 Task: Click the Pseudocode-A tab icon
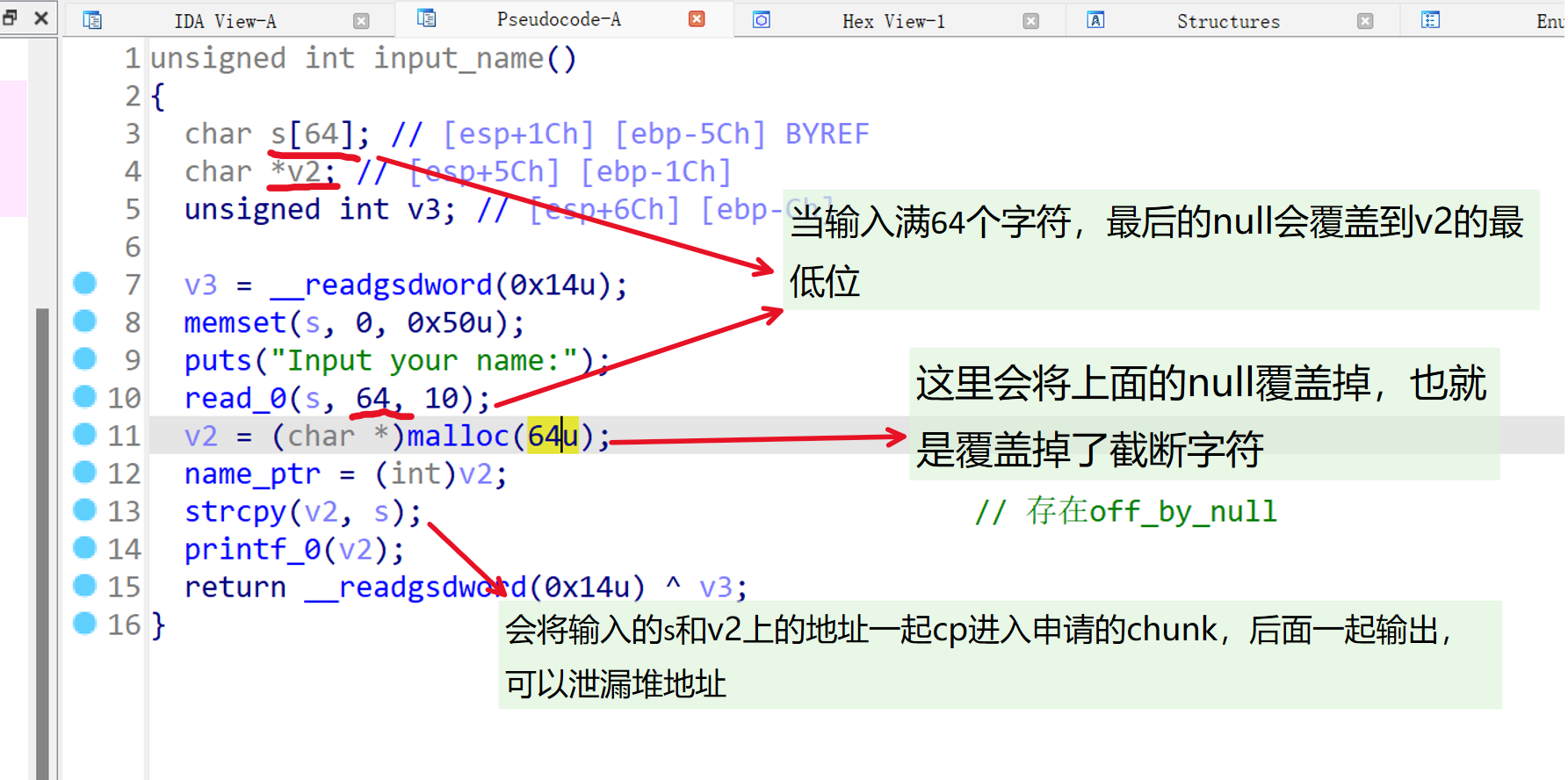[x=427, y=18]
